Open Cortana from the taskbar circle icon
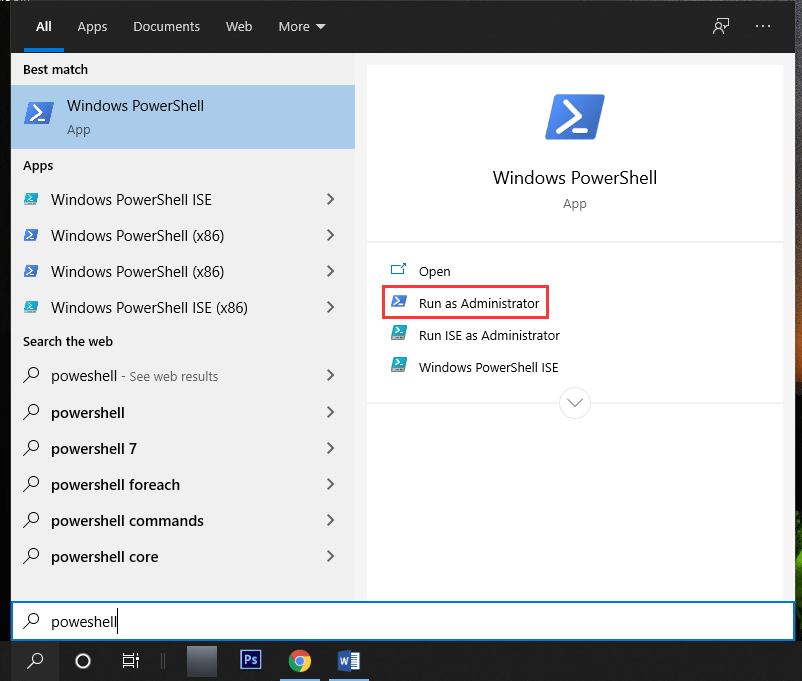 (x=83, y=661)
